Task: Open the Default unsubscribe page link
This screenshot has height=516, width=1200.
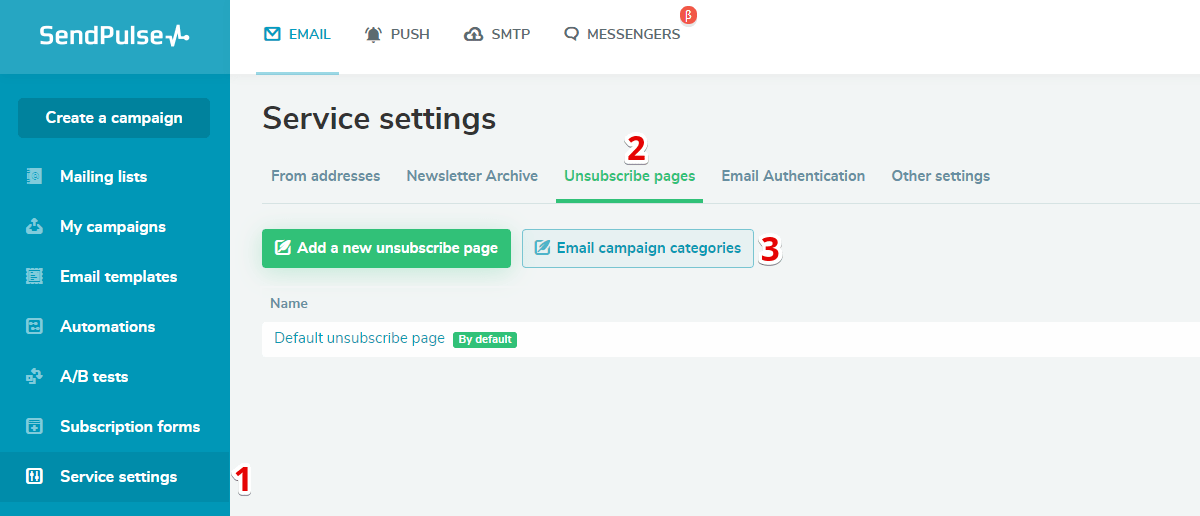Action: tap(359, 338)
